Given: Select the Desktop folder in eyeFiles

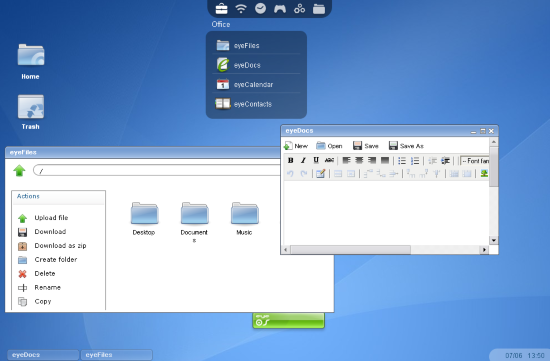Looking at the screenshot, I should point(144,219).
